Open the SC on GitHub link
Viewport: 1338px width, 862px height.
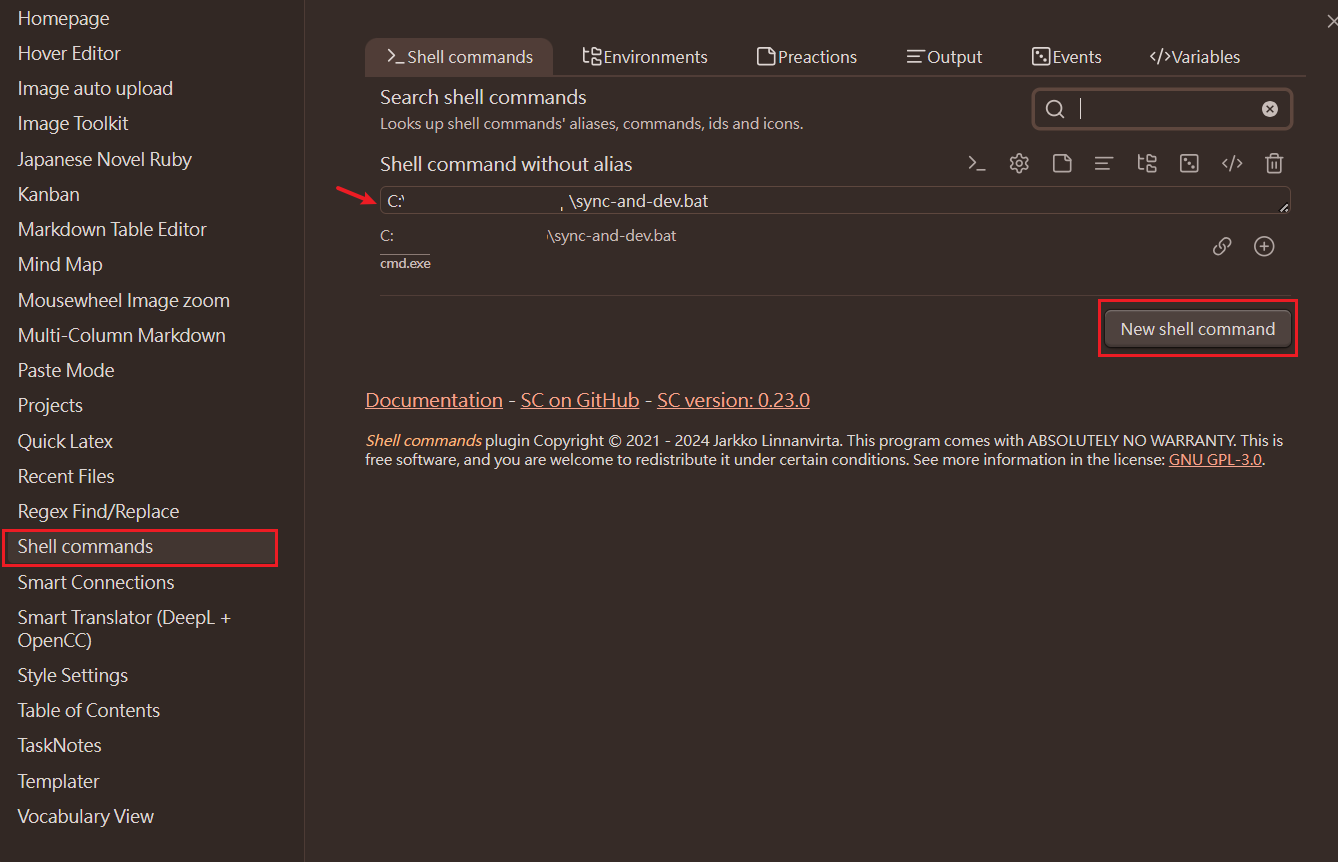click(580, 400)
